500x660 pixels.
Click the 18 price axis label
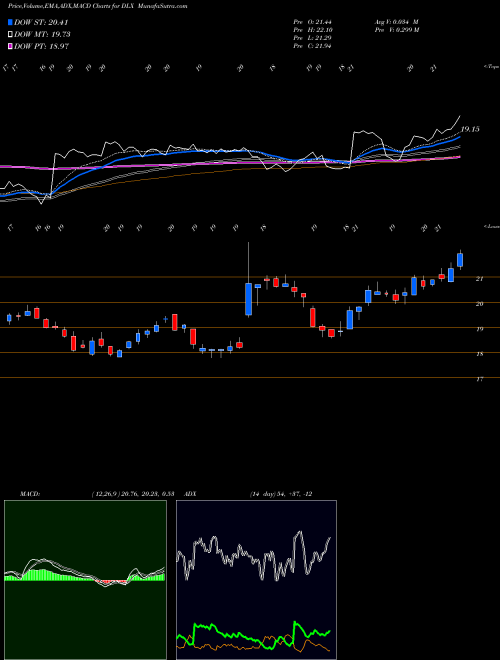[479, 354]
